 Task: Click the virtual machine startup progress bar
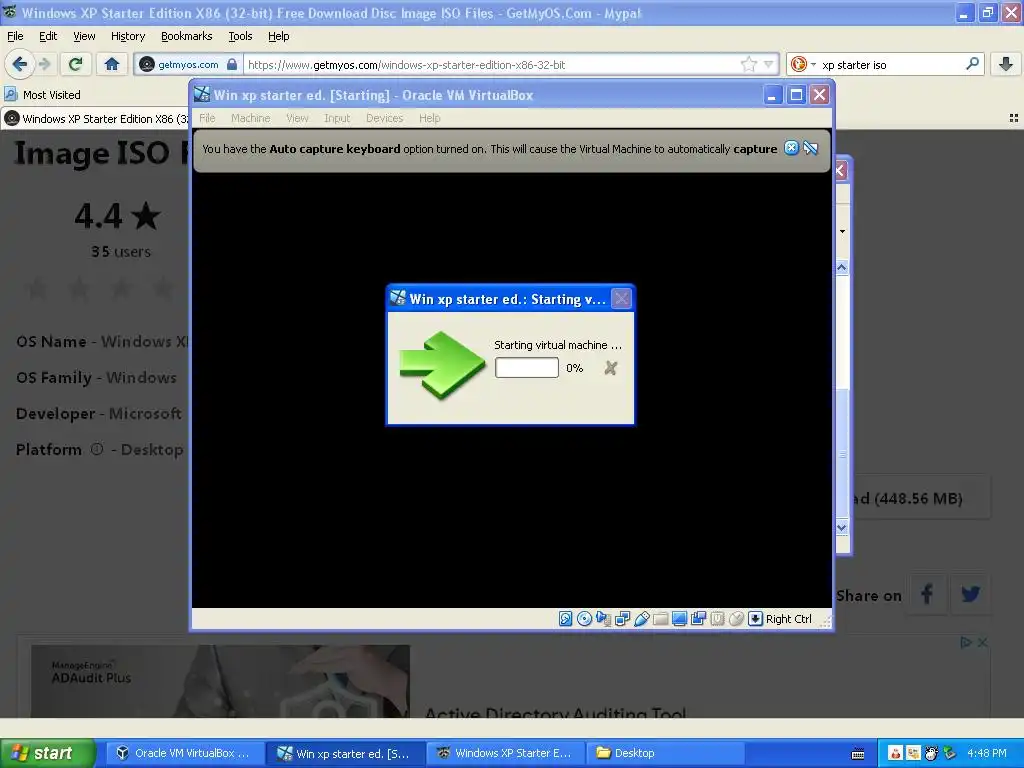(527, 368)
